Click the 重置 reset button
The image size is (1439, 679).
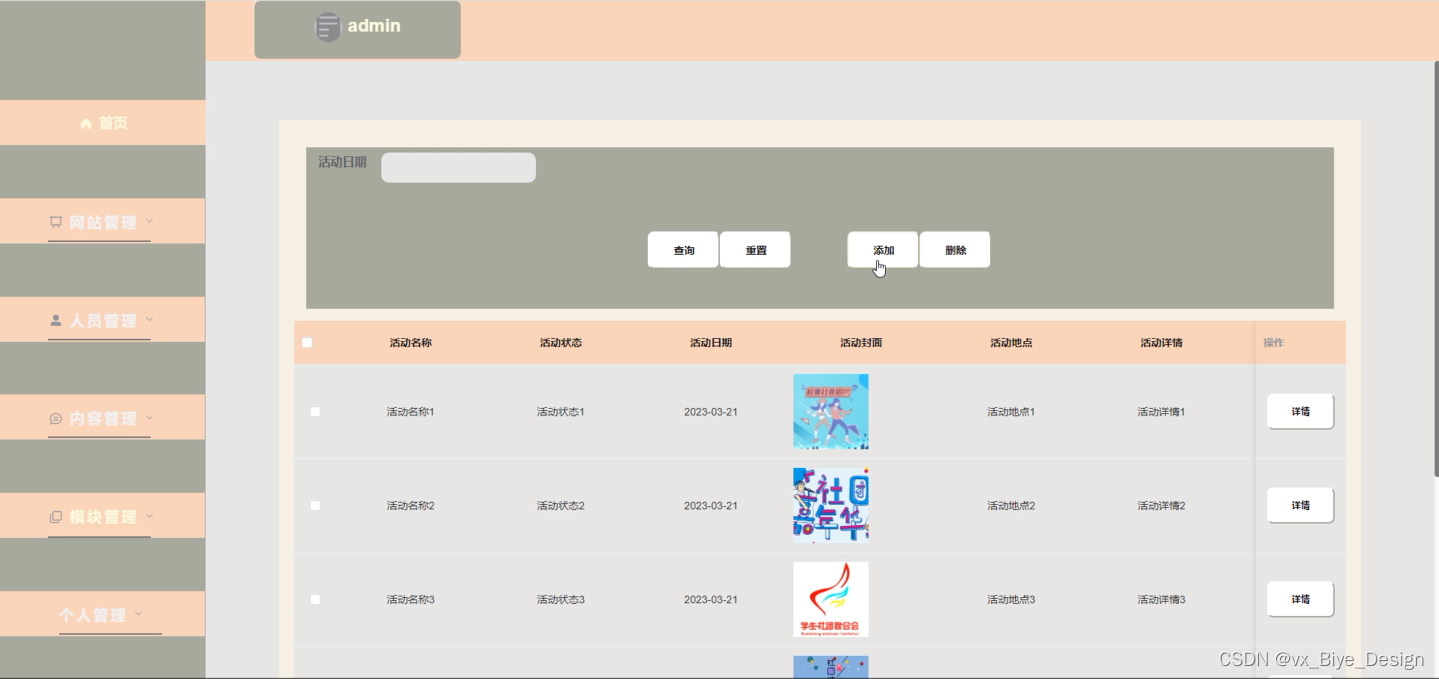pyautogui.click(x=755, y=250)
